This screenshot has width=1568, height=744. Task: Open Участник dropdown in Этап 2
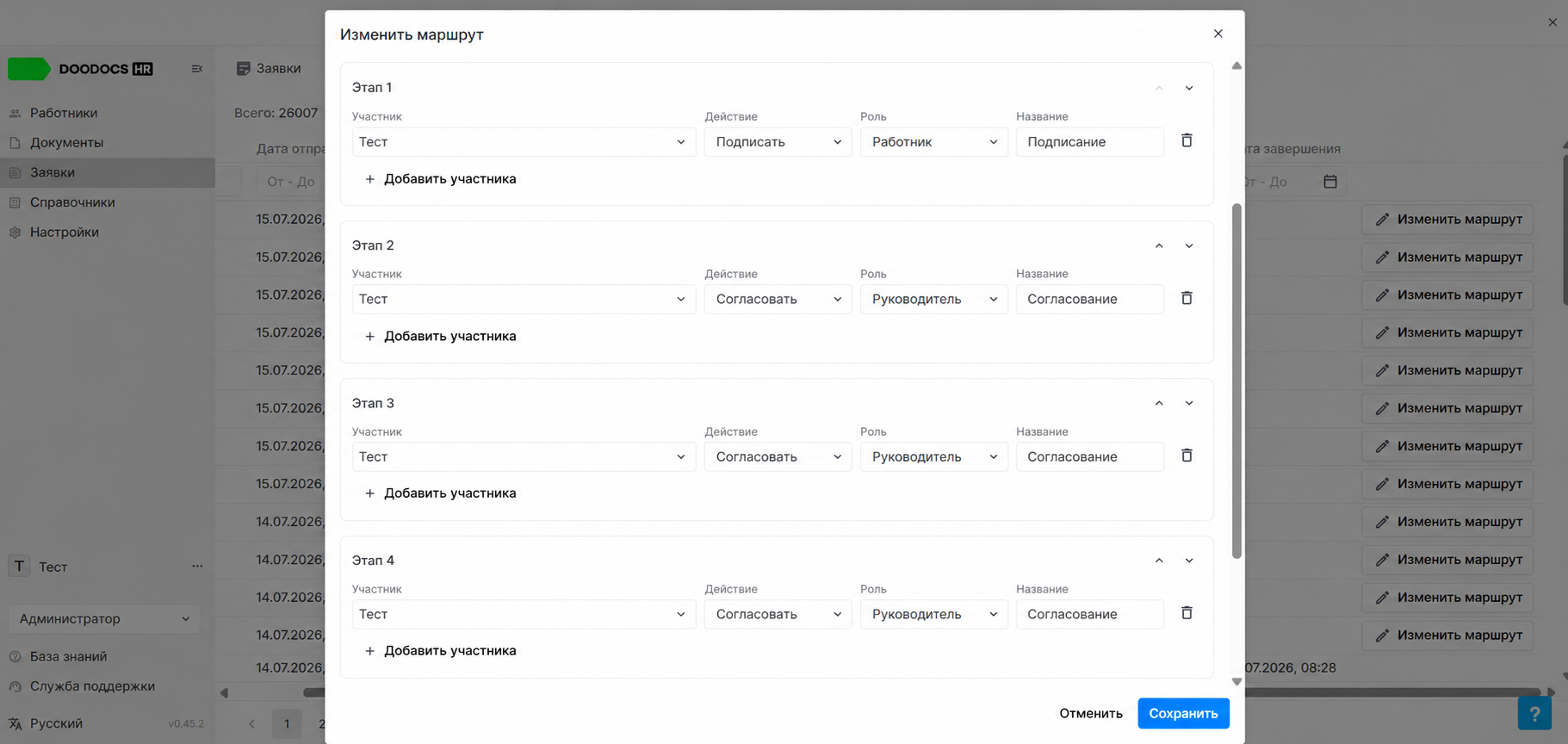click(x=524, y=299)
